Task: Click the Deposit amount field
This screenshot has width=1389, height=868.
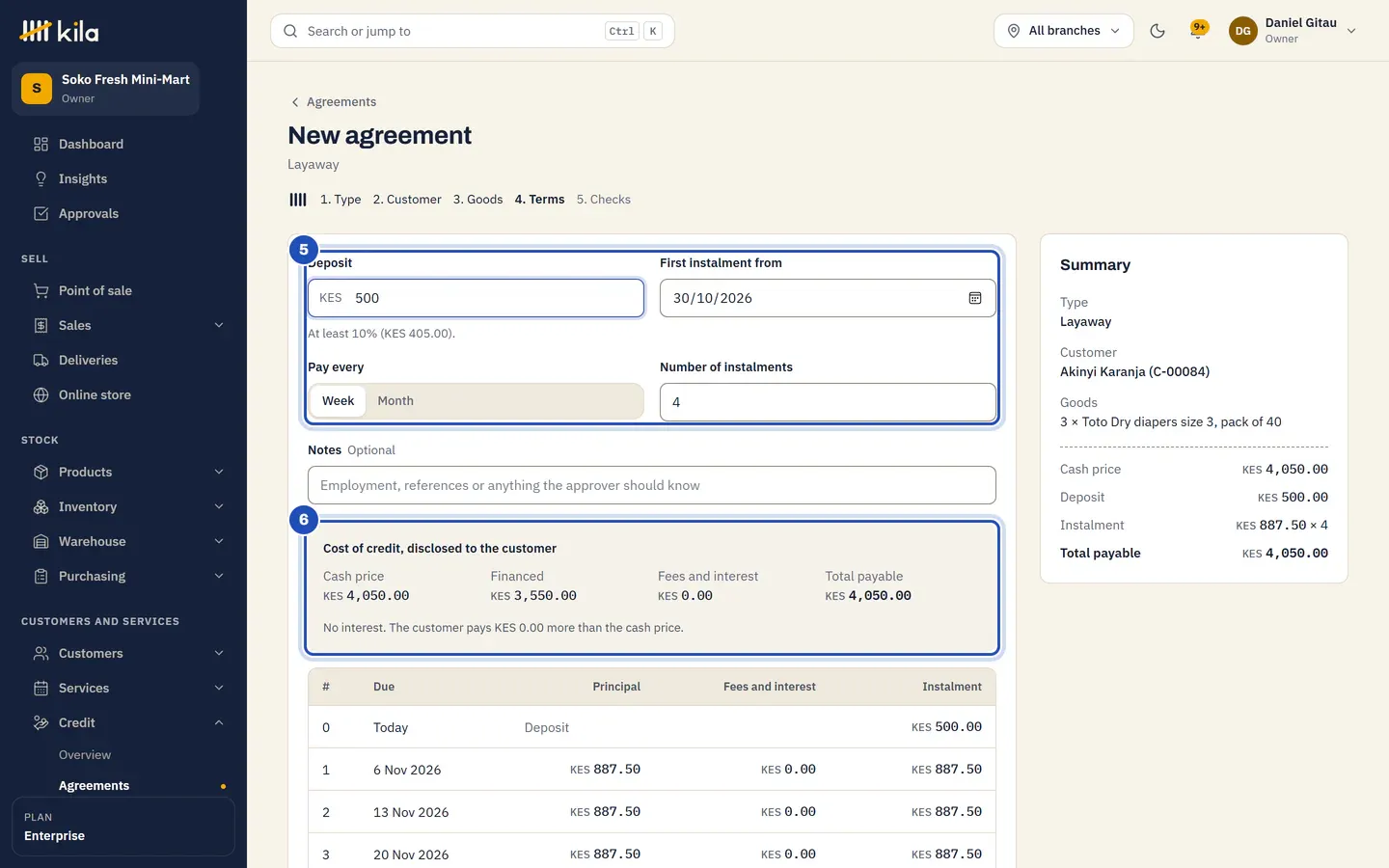Action: pyautogui.click(x=476, y=298)
